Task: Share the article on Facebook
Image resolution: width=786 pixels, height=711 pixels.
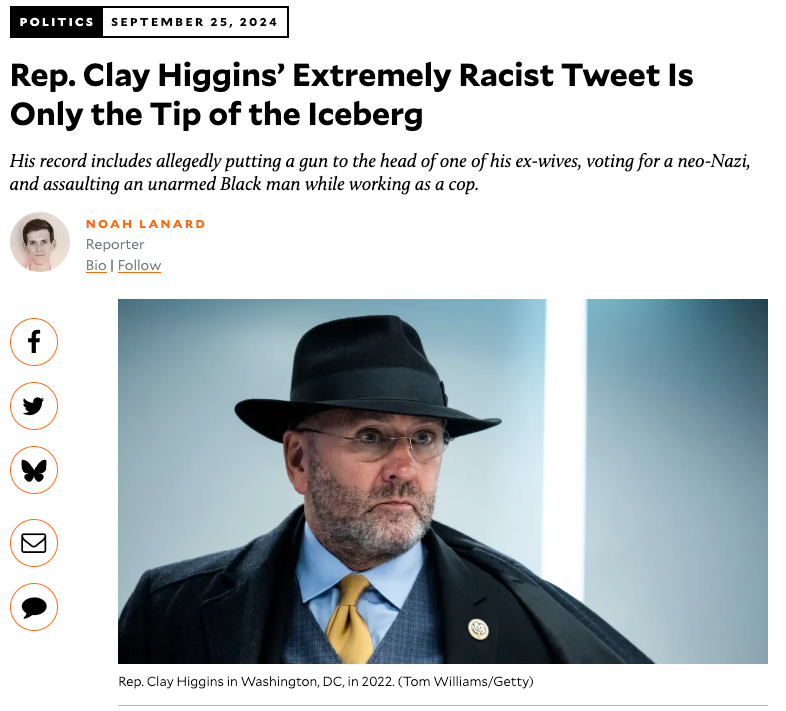Action: (34, 342)
